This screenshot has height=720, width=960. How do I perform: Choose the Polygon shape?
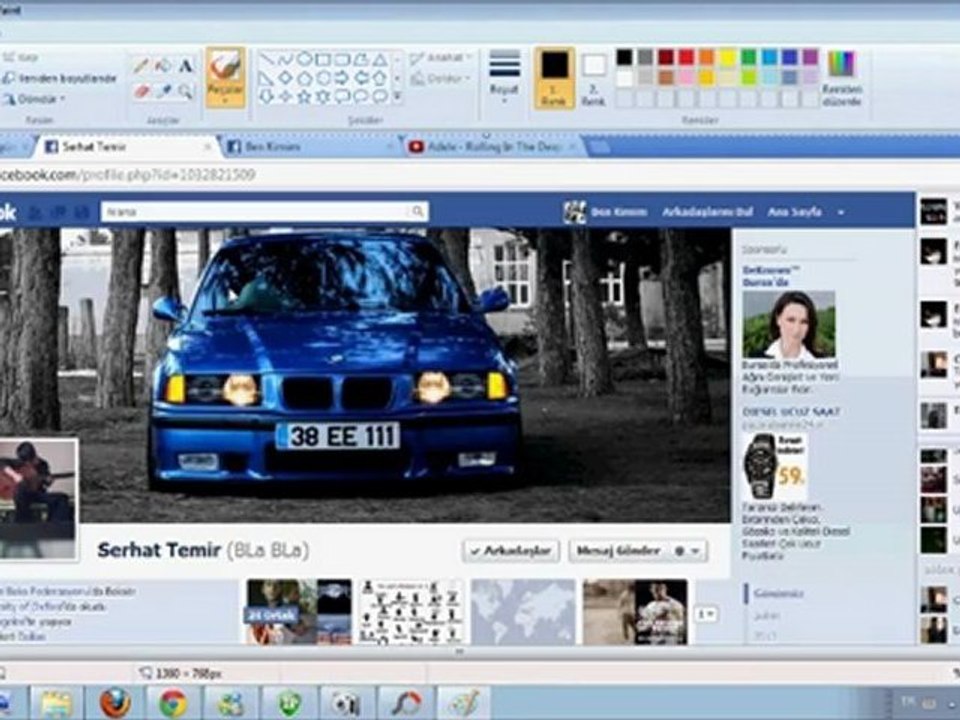tap(361, 59)
